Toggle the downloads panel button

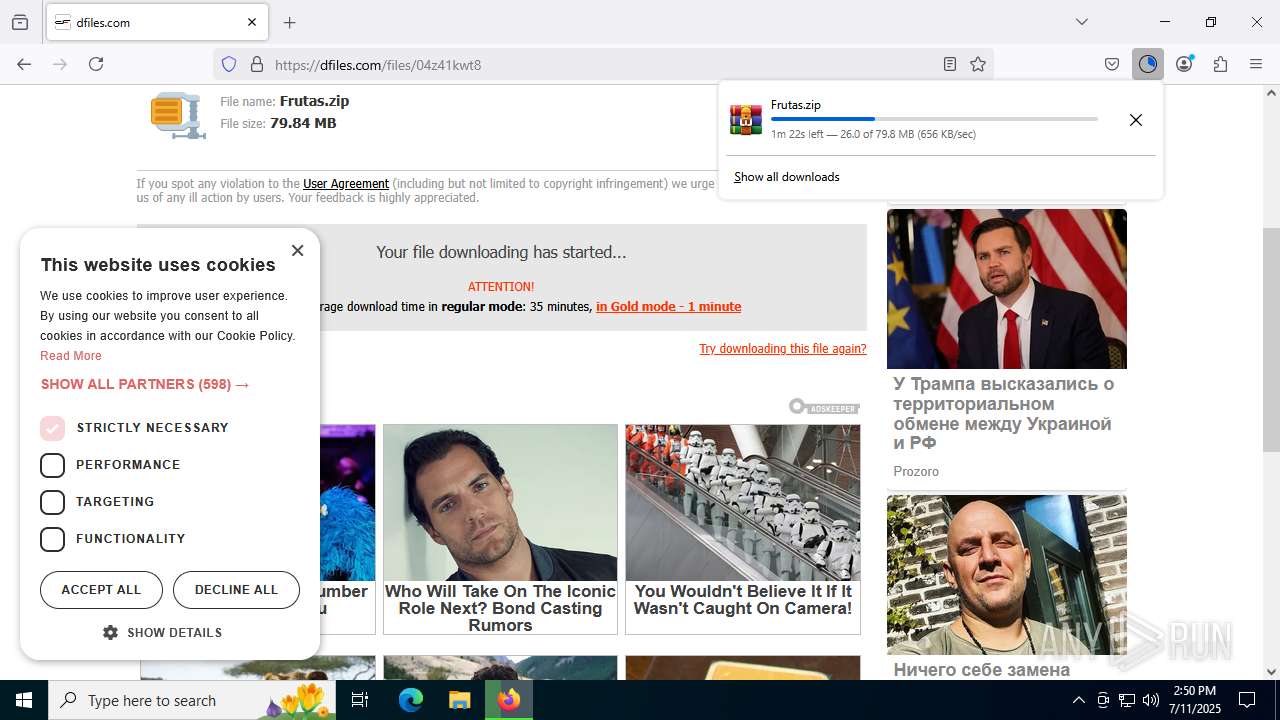(1148, 64)
